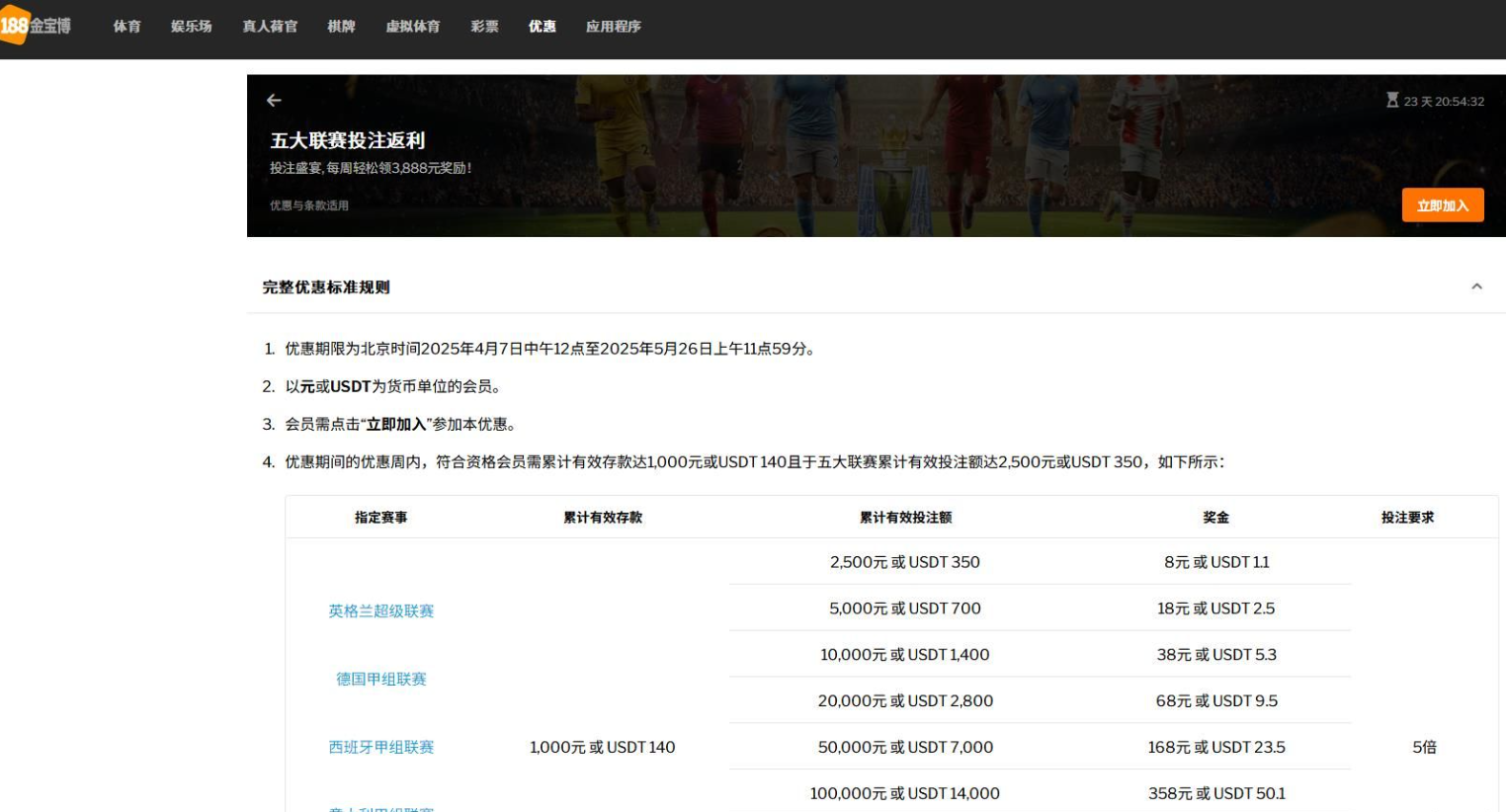
Task: Click the 8元 或 USDT 1.1 reward
Action: [x=1216, y=562]
